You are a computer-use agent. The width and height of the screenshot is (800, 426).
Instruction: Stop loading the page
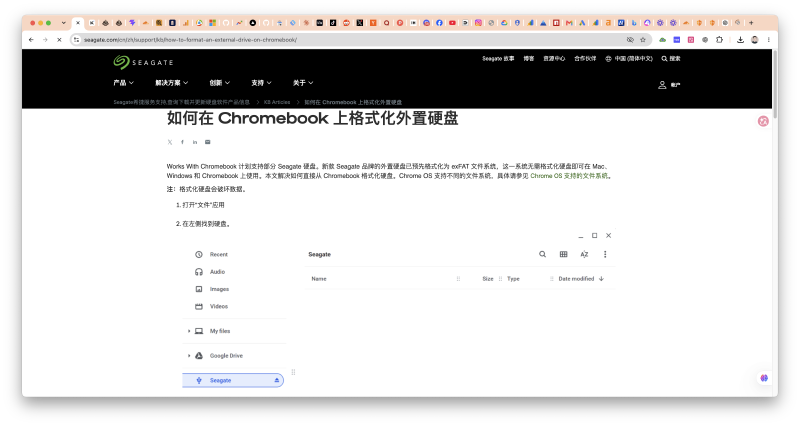tap(59, 40)
